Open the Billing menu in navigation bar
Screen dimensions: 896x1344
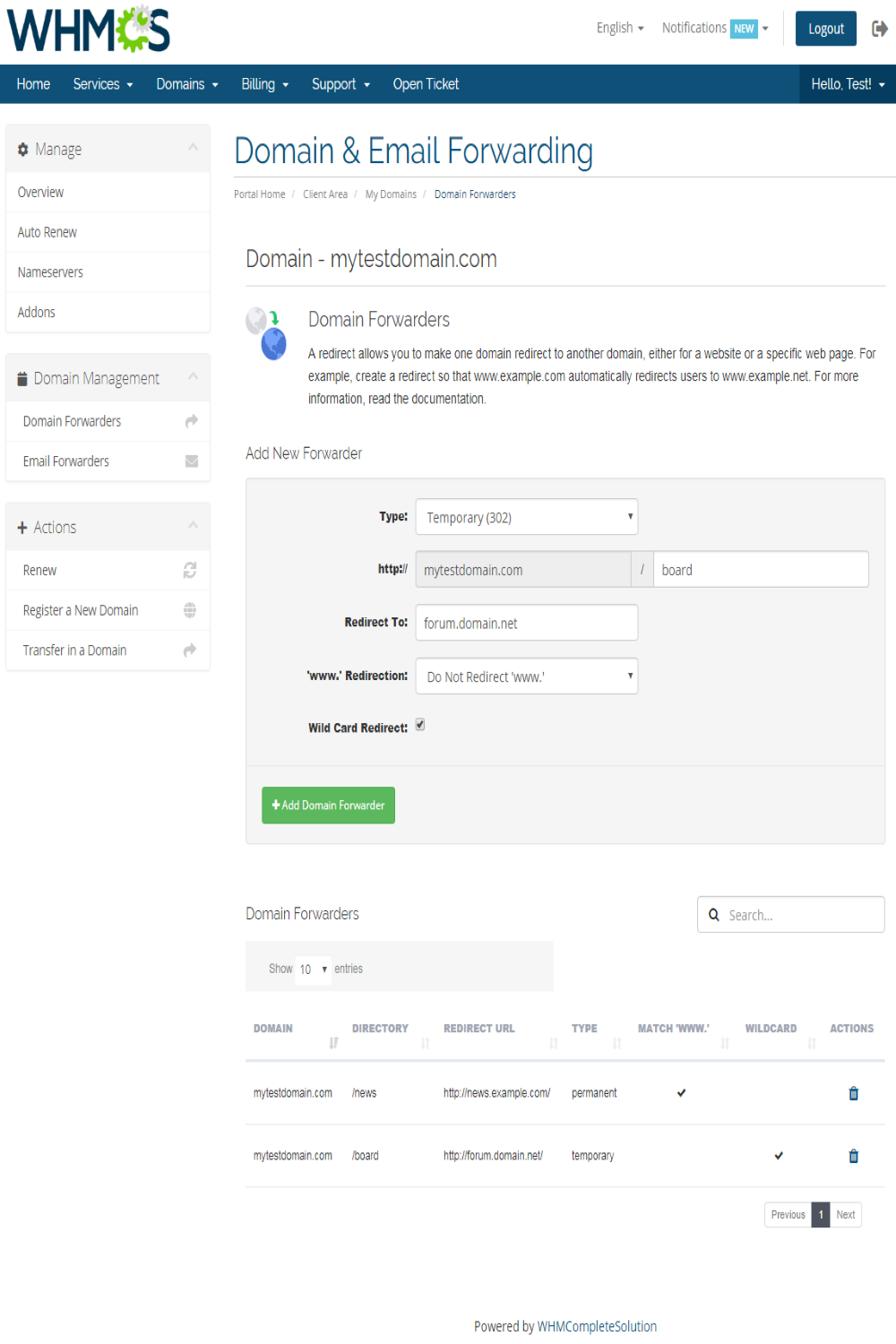(264, 84)
